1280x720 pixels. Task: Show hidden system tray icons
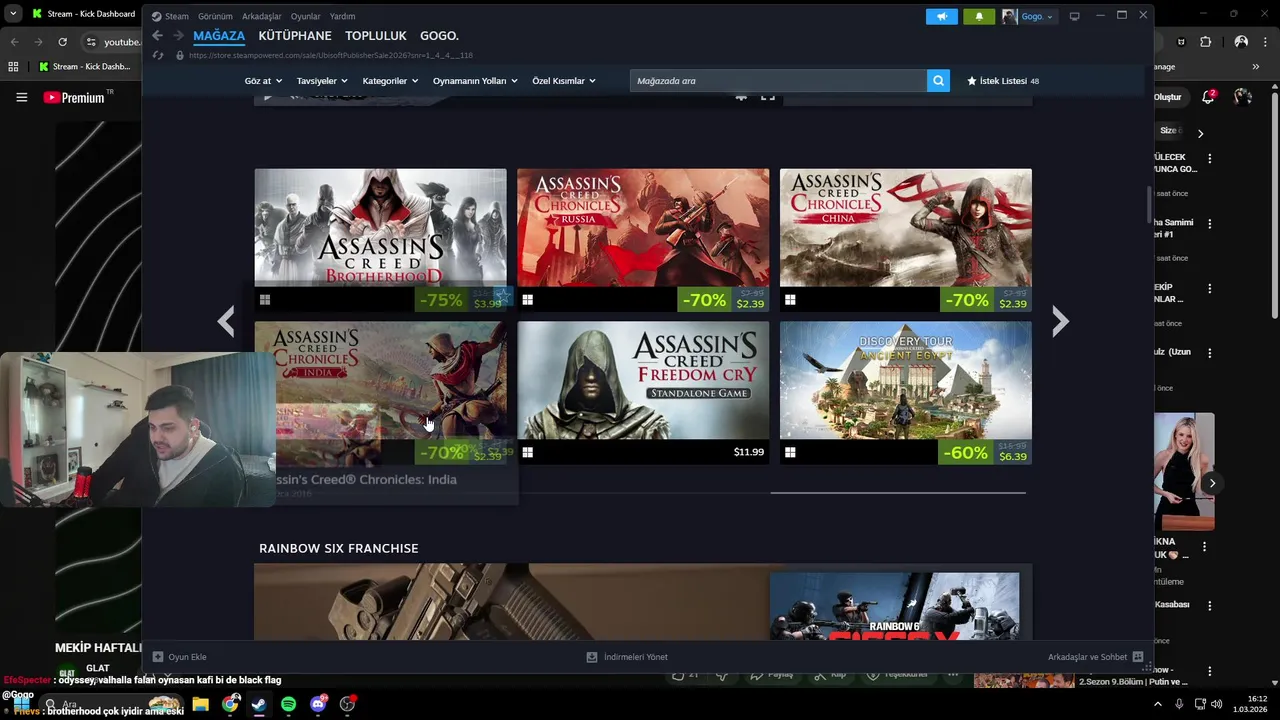pos(1158,704)
